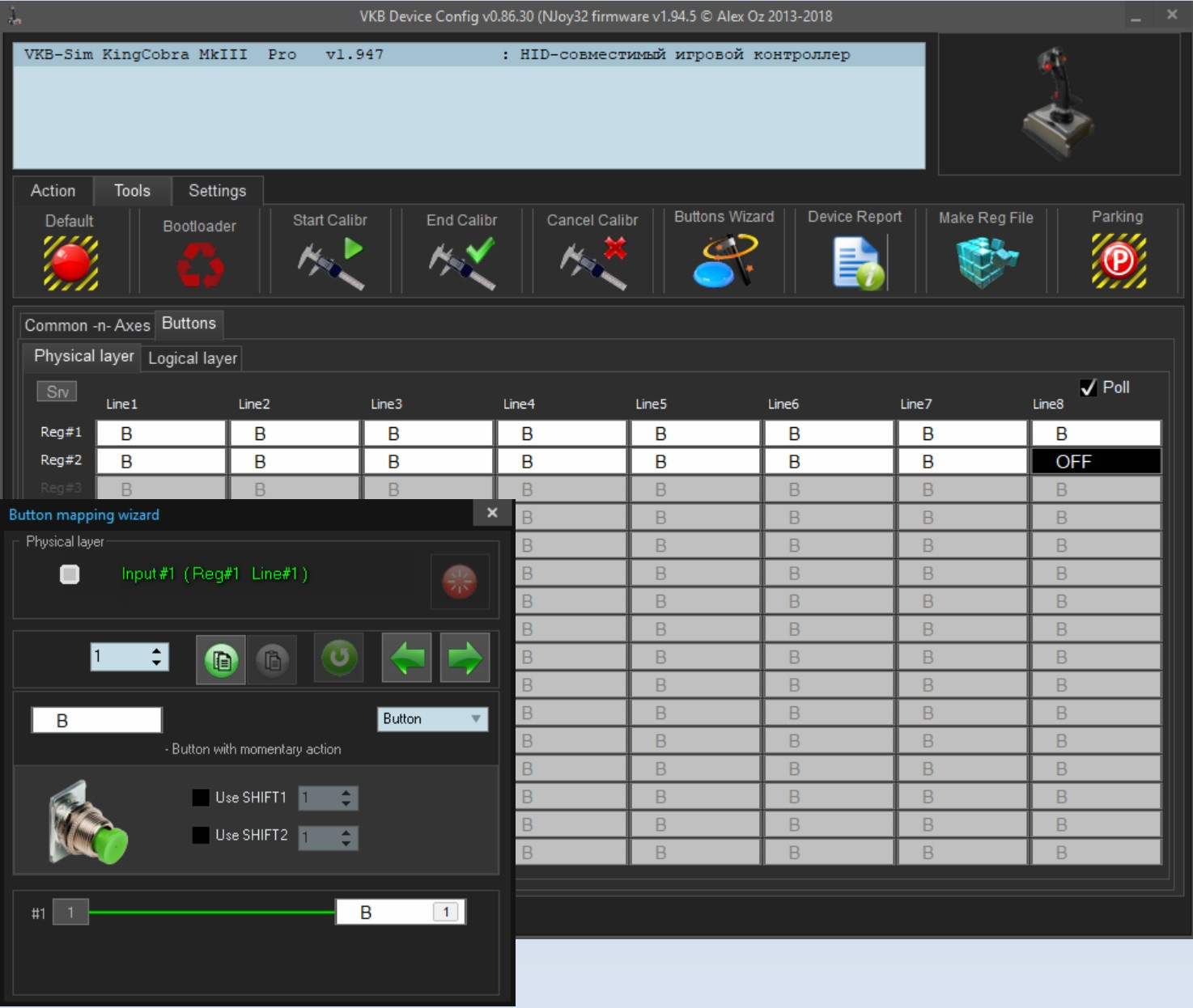Viewport: 1193px width, 1008px height.
Task: Click Input #1 (Reg#1 Line#1) label
Action: (x=214, y=574)
